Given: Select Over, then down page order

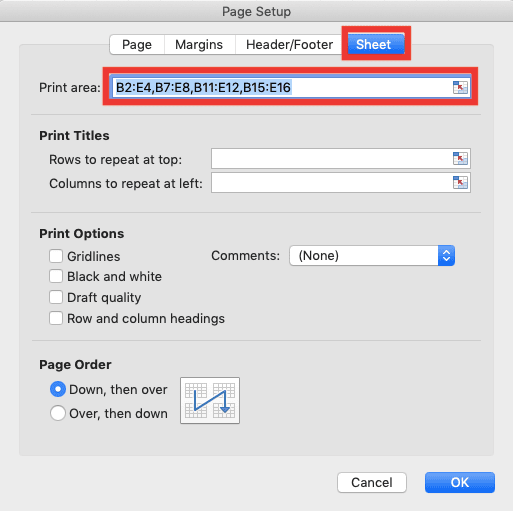Looking at the screenshot, I should coord(58,413).
